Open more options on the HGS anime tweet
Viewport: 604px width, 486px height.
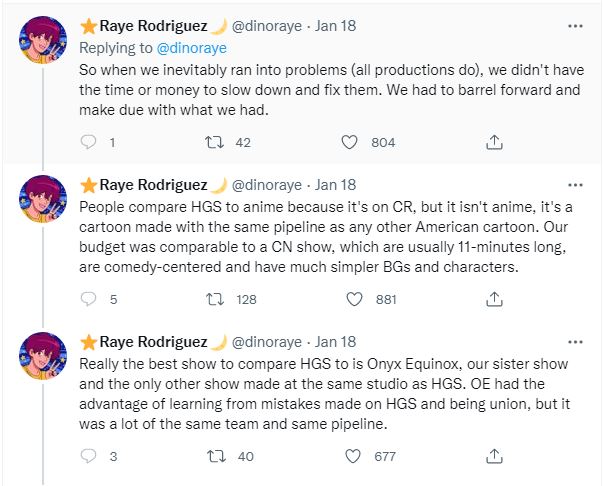(x=574, y=185)
